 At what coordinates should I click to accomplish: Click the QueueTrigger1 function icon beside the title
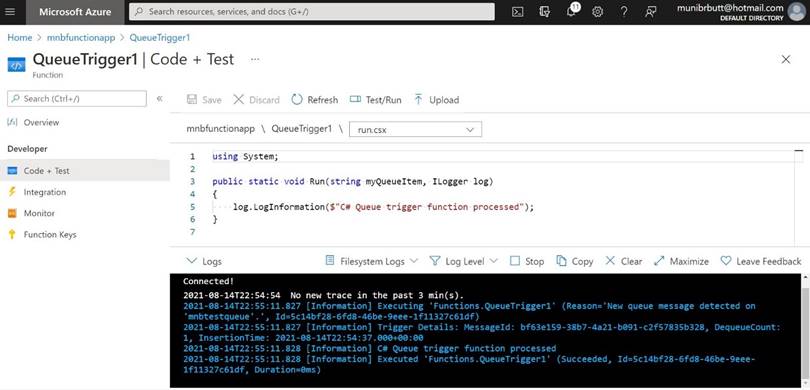[17, 65]
